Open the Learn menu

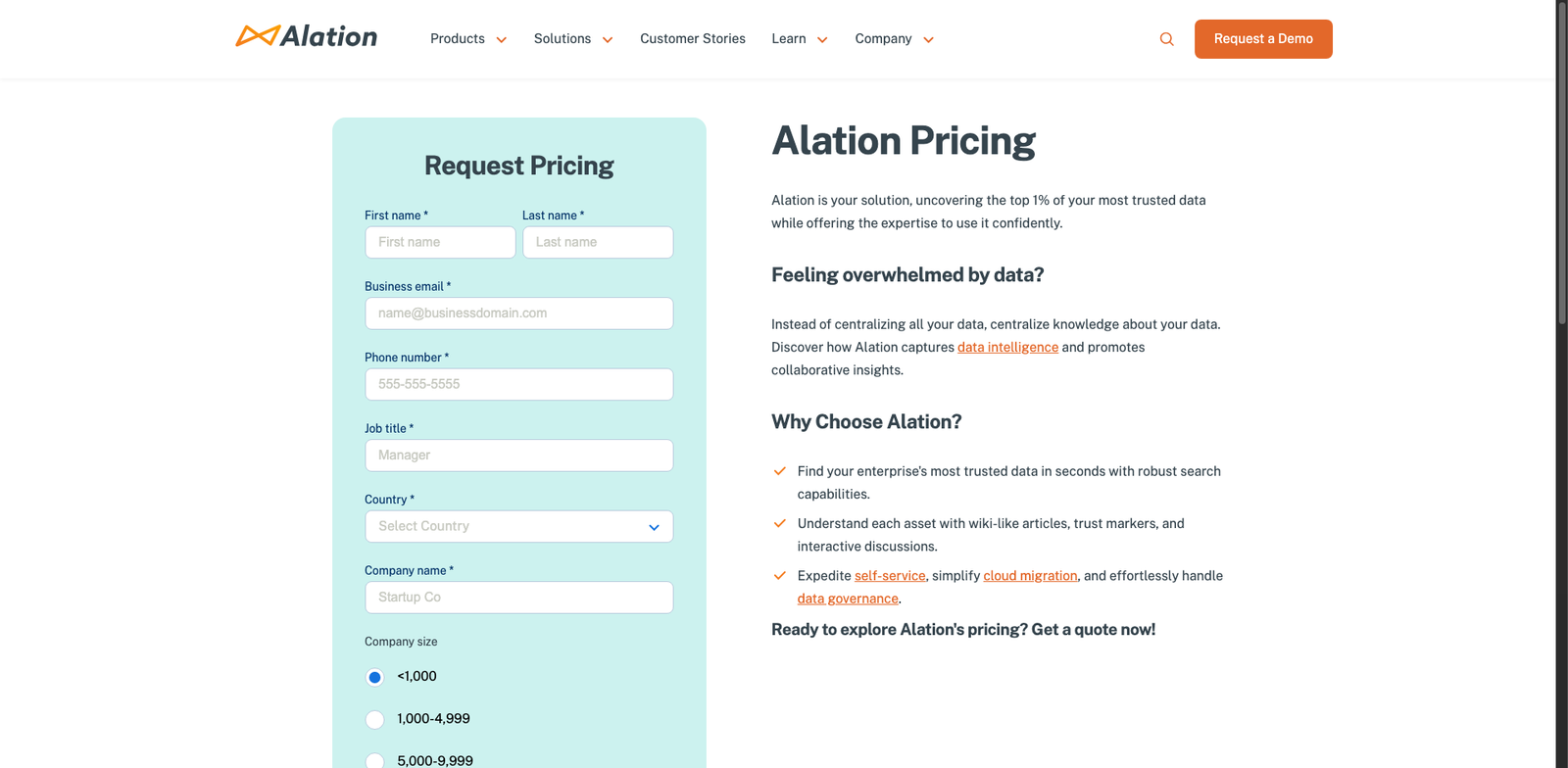point(789,39)
